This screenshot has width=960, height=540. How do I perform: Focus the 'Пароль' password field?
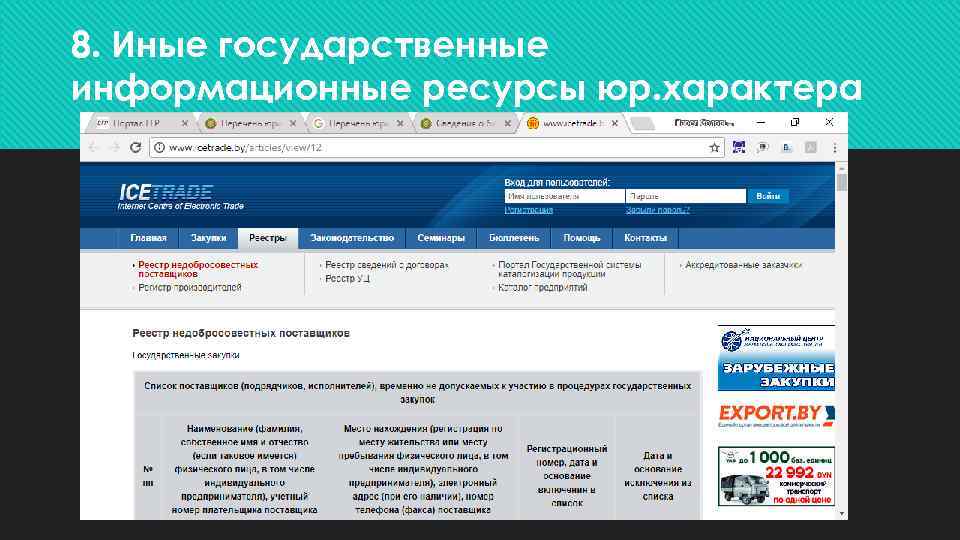coord(686,196)
